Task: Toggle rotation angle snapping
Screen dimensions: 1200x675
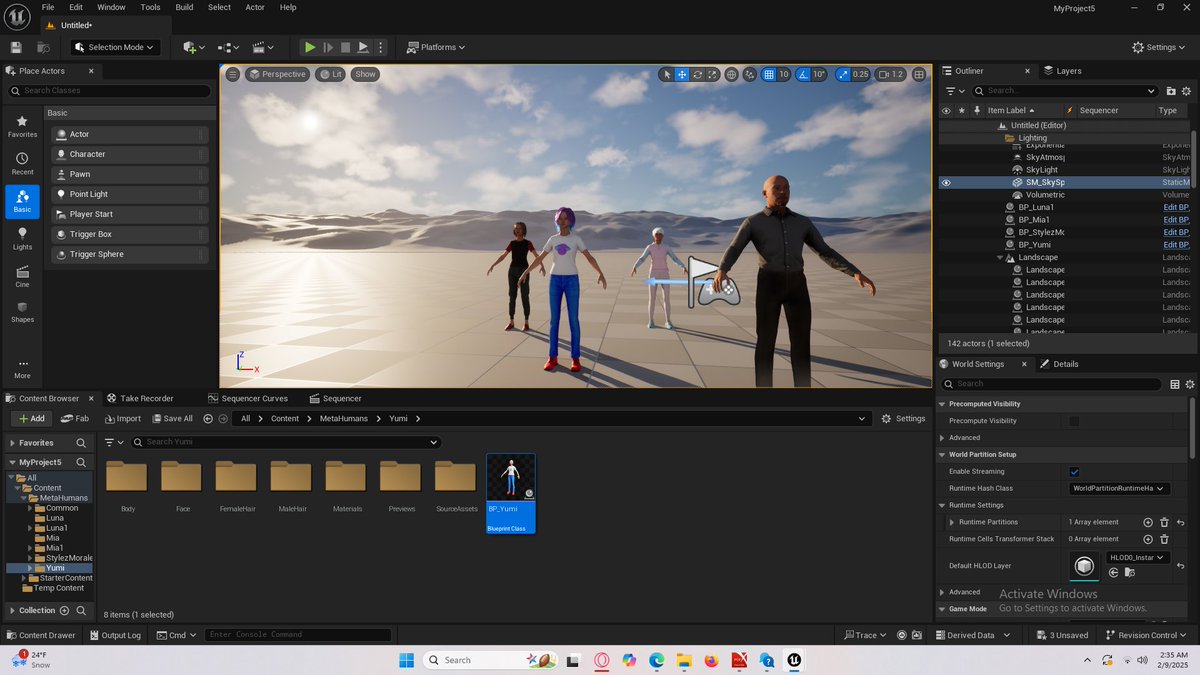Action: point(803,74)
